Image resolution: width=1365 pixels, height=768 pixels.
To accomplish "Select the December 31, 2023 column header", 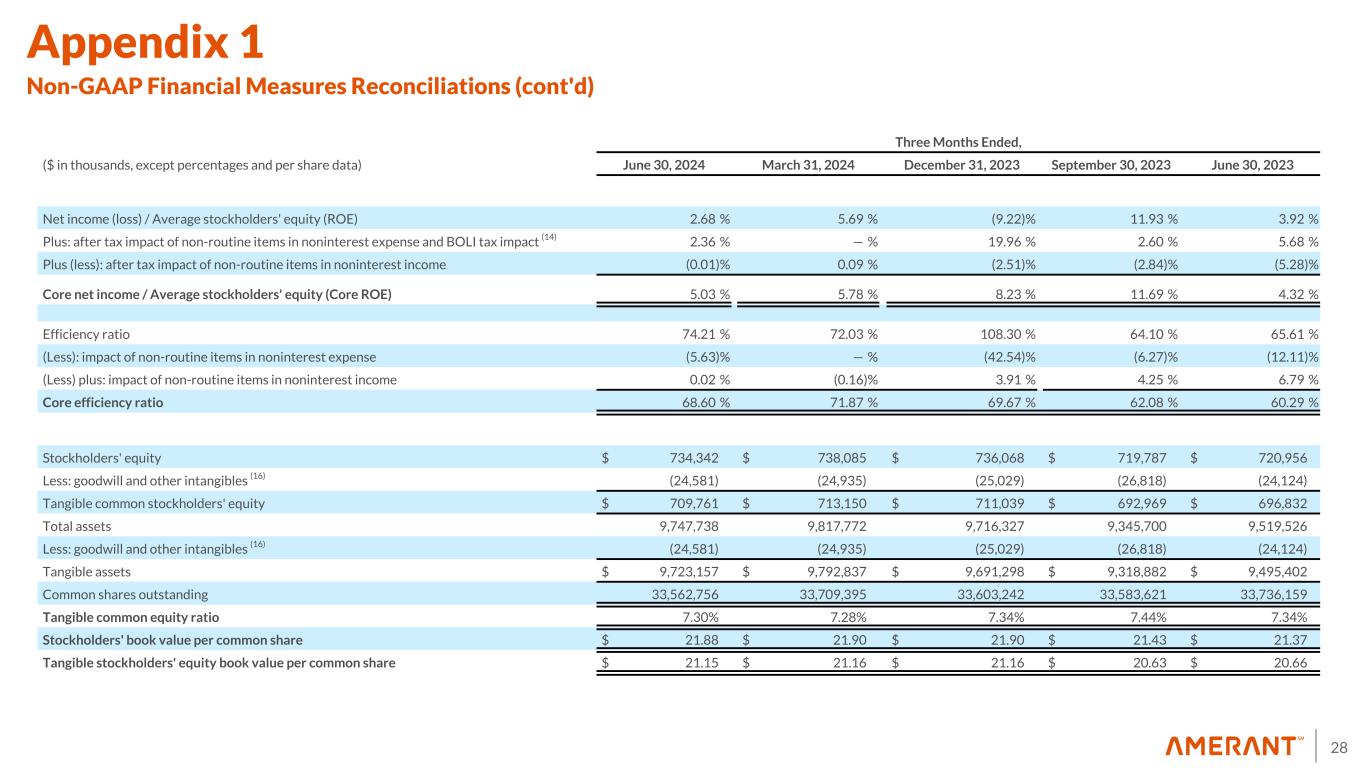I will pos(962,164).
